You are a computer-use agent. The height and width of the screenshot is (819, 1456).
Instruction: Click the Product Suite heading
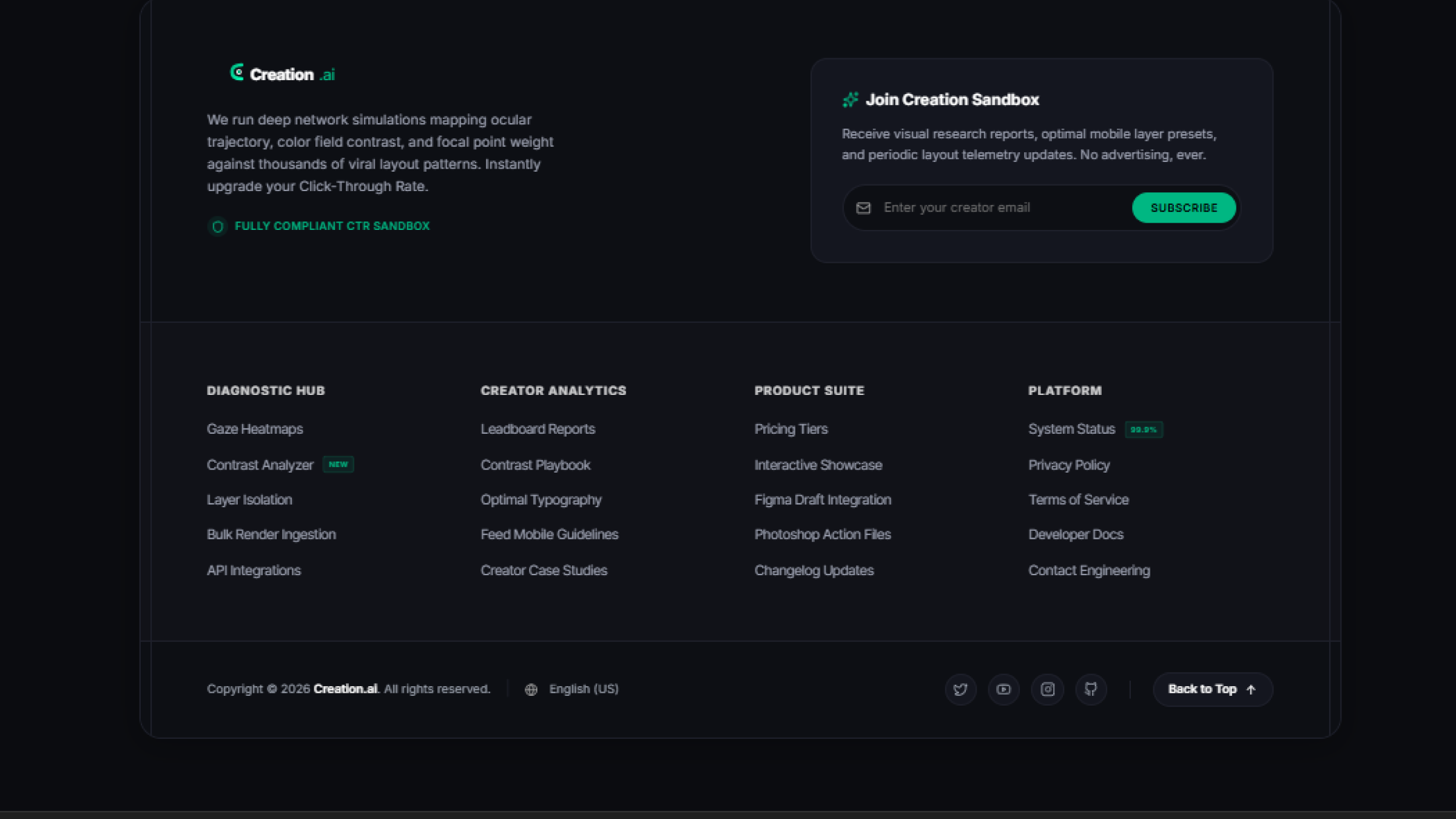coord(809,391)
